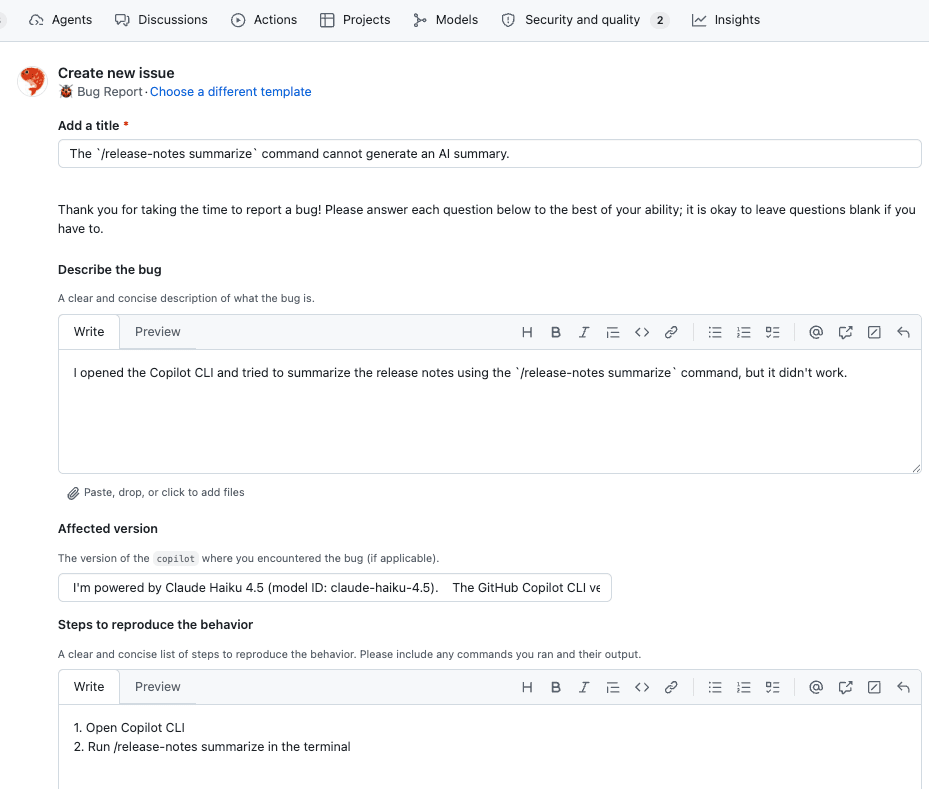Click into the Steps to reproduce text area
Image resolution: width=929 pixels, height=789 pixels.
coord(489,746)
